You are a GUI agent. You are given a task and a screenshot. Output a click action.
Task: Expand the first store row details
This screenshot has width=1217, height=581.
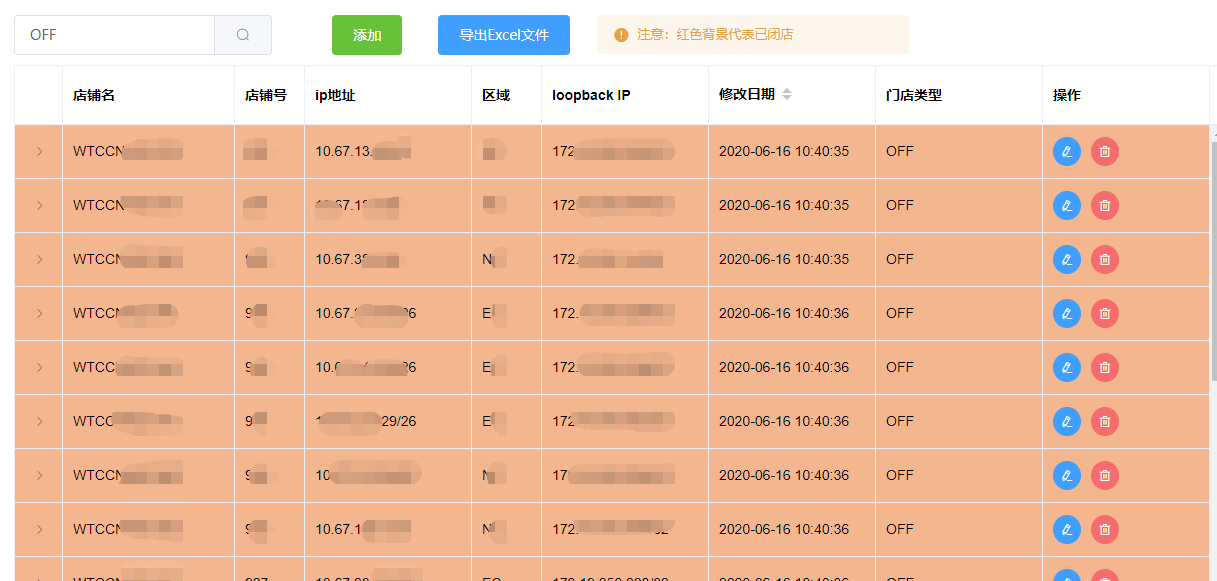pos(38,151)
